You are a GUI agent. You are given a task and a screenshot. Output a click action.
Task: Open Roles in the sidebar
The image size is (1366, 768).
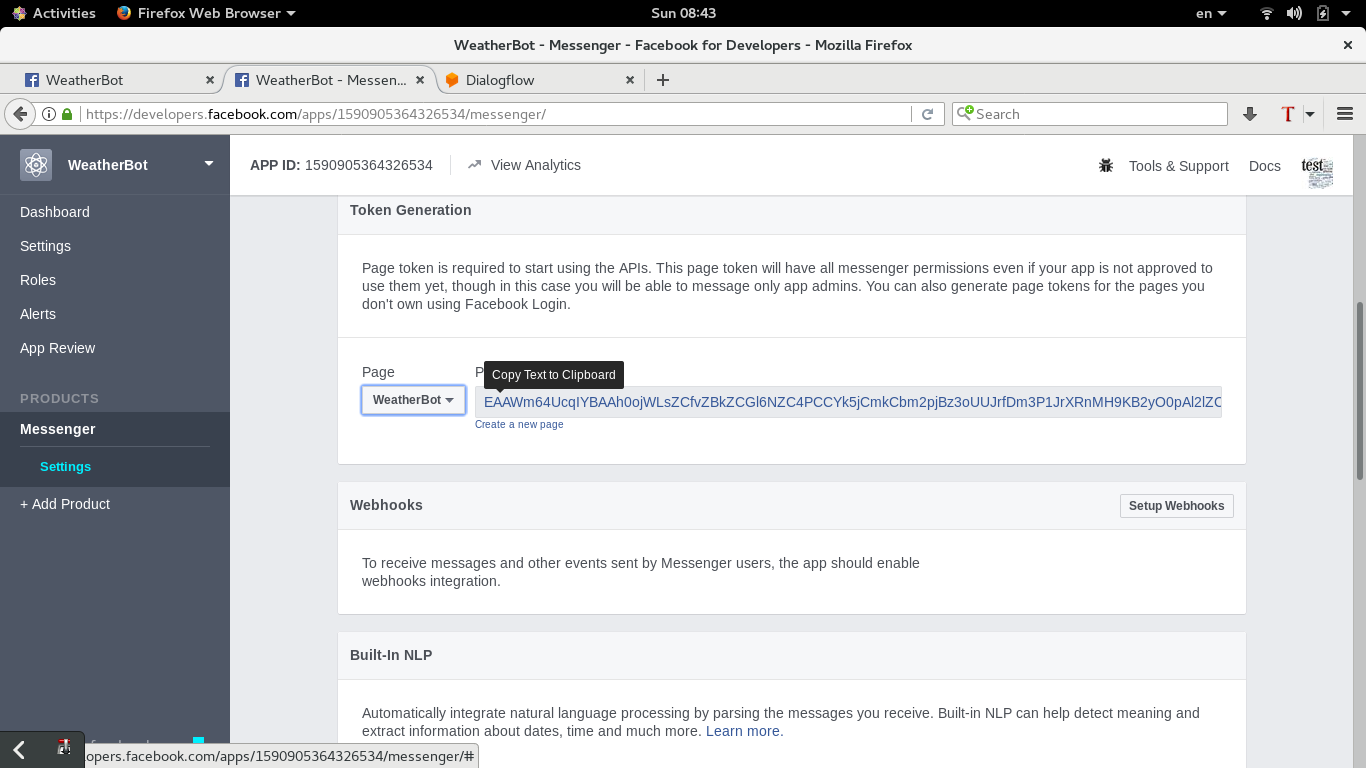38,280
